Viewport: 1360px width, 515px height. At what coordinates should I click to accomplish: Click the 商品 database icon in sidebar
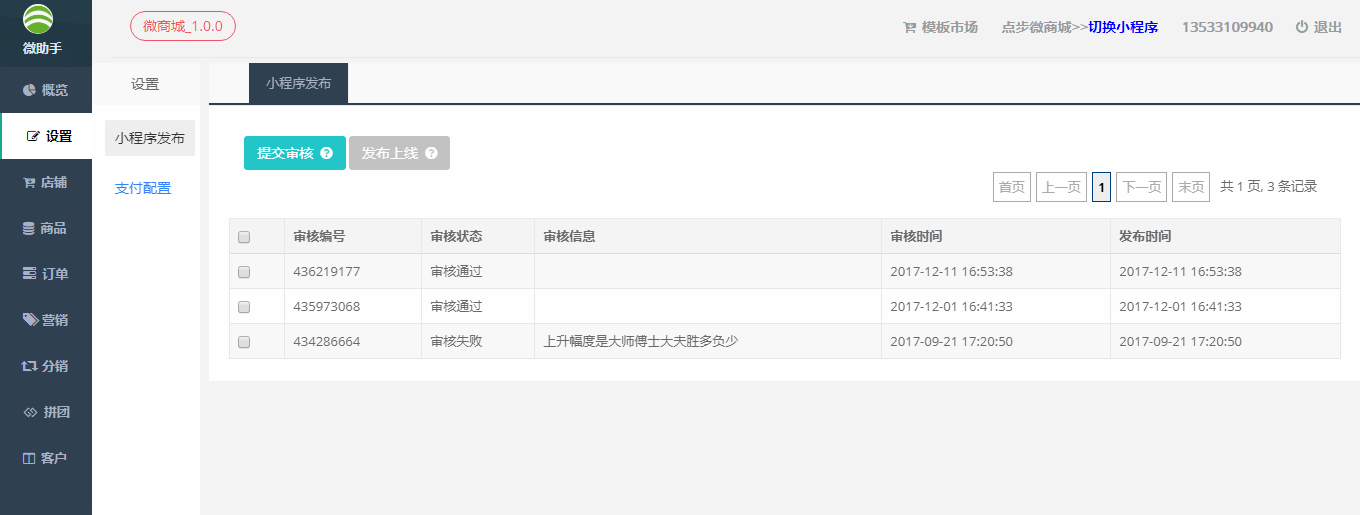[x=29, y=228]
